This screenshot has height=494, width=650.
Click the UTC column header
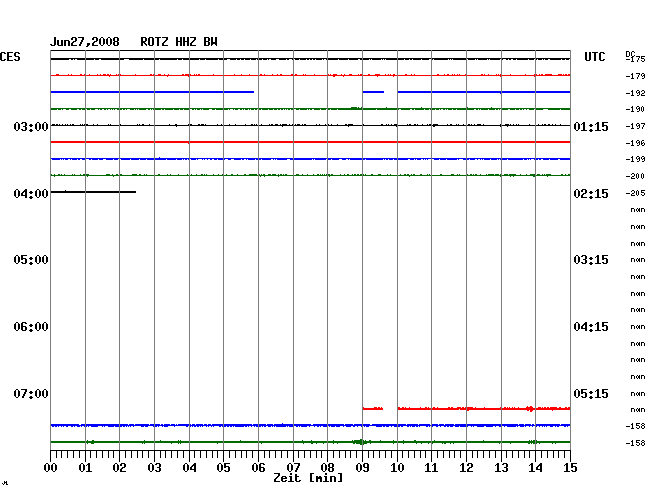594,57
